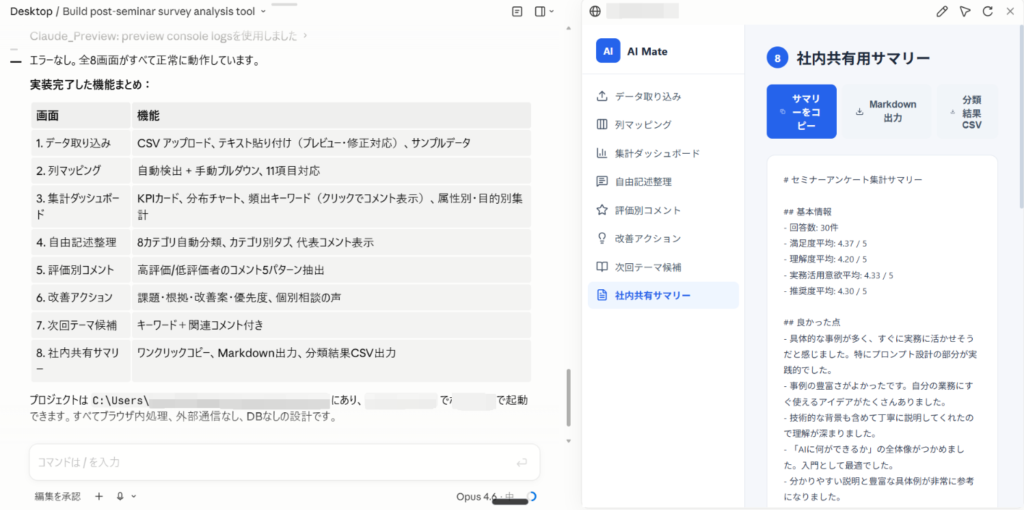Click the bar chart icon for 集計ダッシュボード
The width and height of the screenshot is (1024, 510).
pos(602,153)
